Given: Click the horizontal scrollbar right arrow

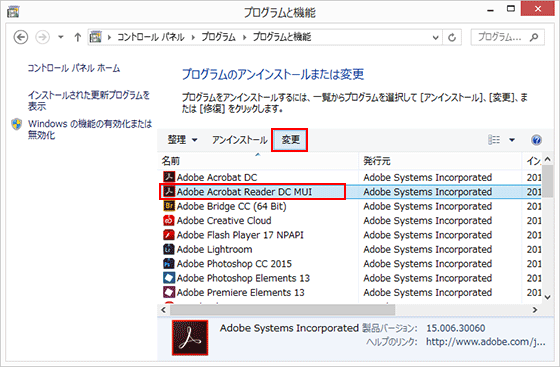Looking at the screenshot, I should click(x=535, y=310).
